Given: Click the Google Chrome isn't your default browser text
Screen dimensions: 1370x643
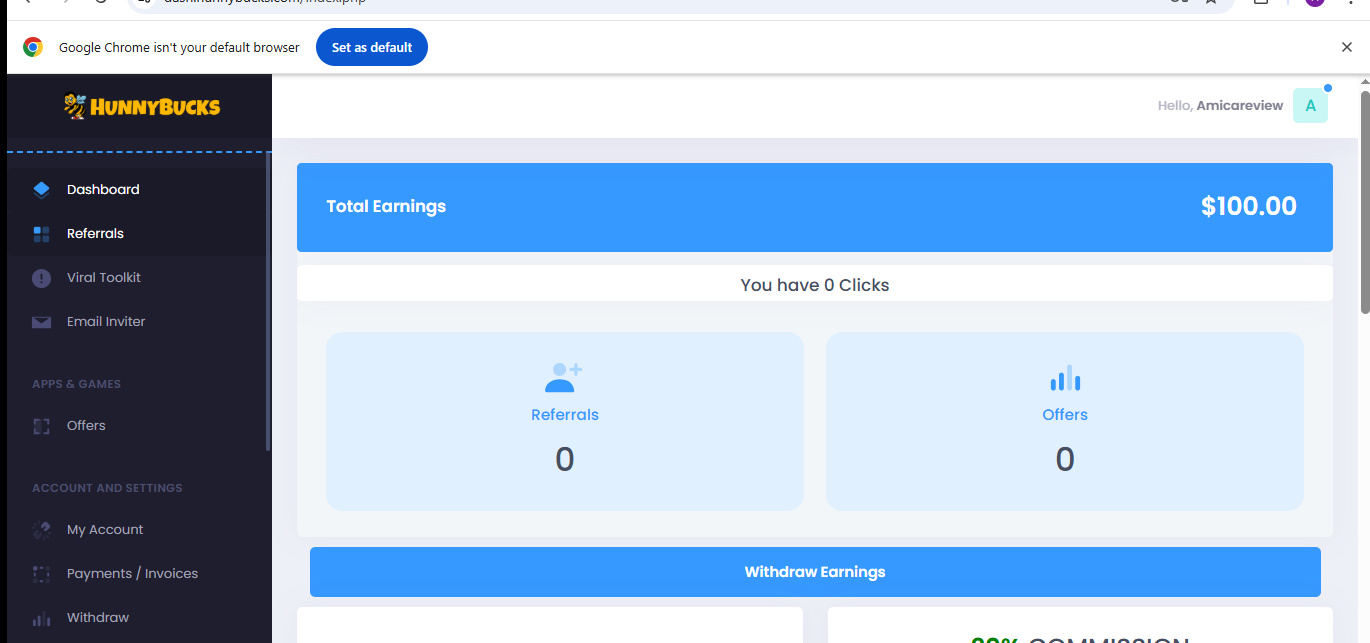Looking at the screenshot, I should (x=179, y=47).
